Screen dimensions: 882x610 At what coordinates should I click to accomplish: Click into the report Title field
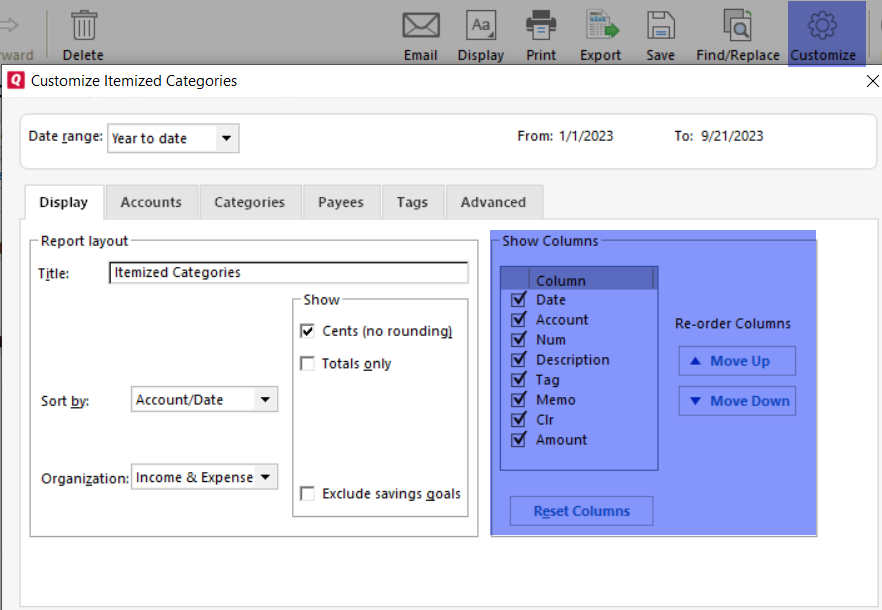point(288,272)
